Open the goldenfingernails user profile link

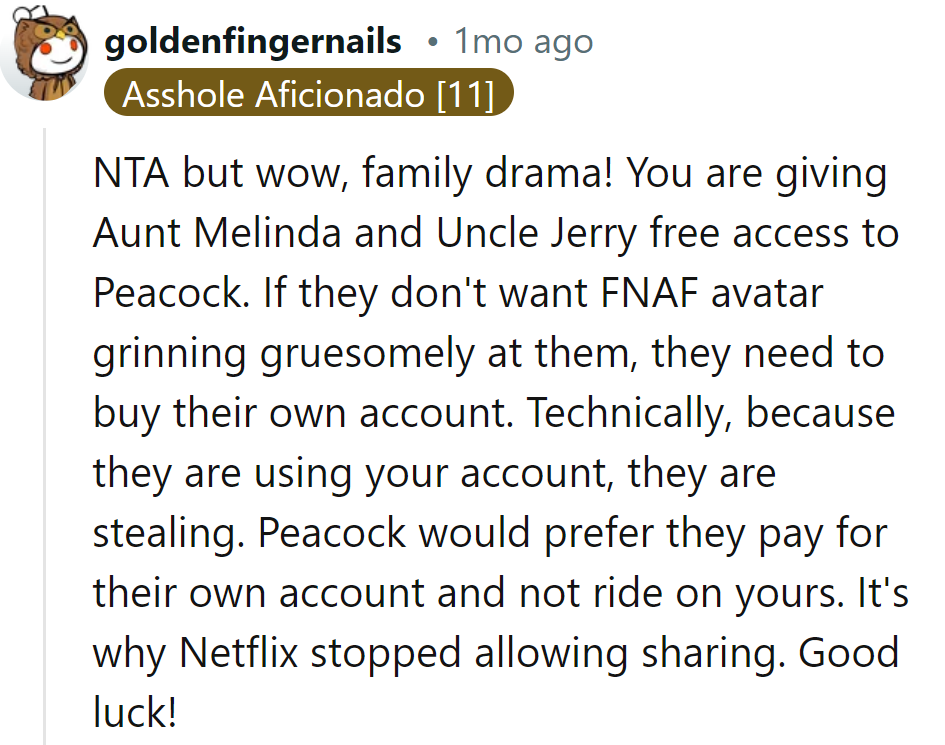click(253, 42)
